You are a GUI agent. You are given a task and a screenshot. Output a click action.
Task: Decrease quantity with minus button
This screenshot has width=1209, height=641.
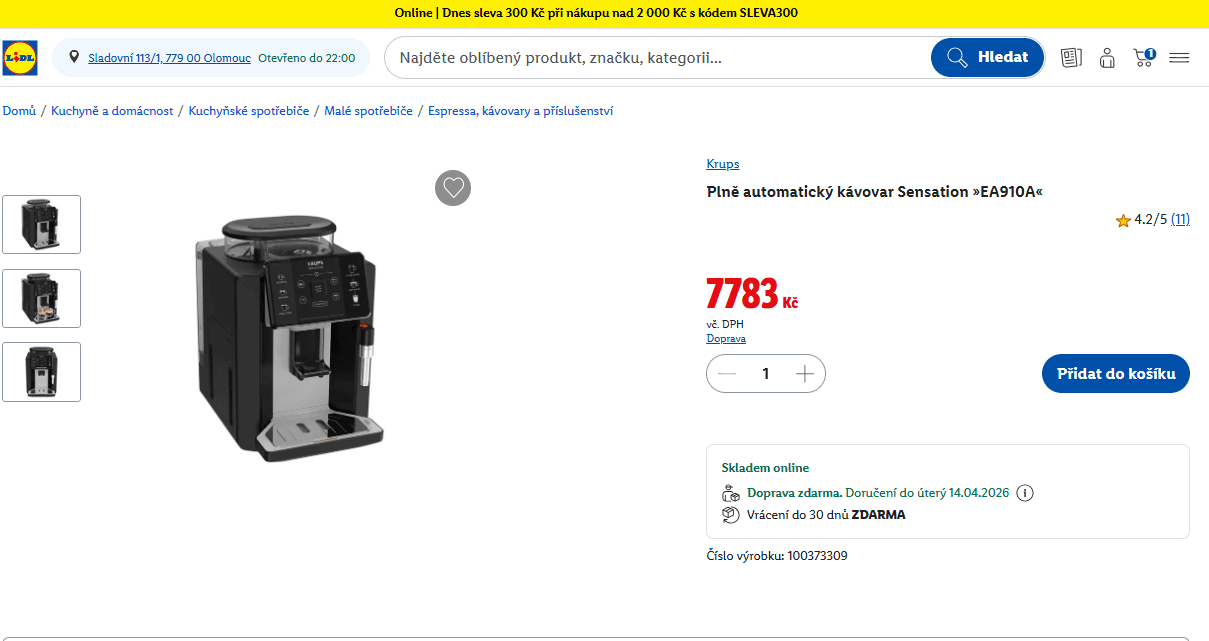(727, 374)
